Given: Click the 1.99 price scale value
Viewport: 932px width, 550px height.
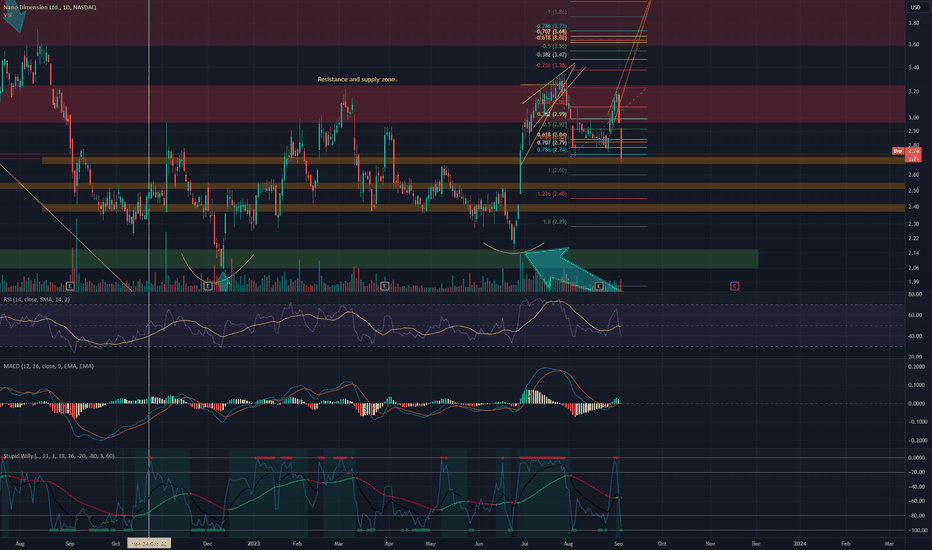Looking at the screenshot, I should click(914, 282).
